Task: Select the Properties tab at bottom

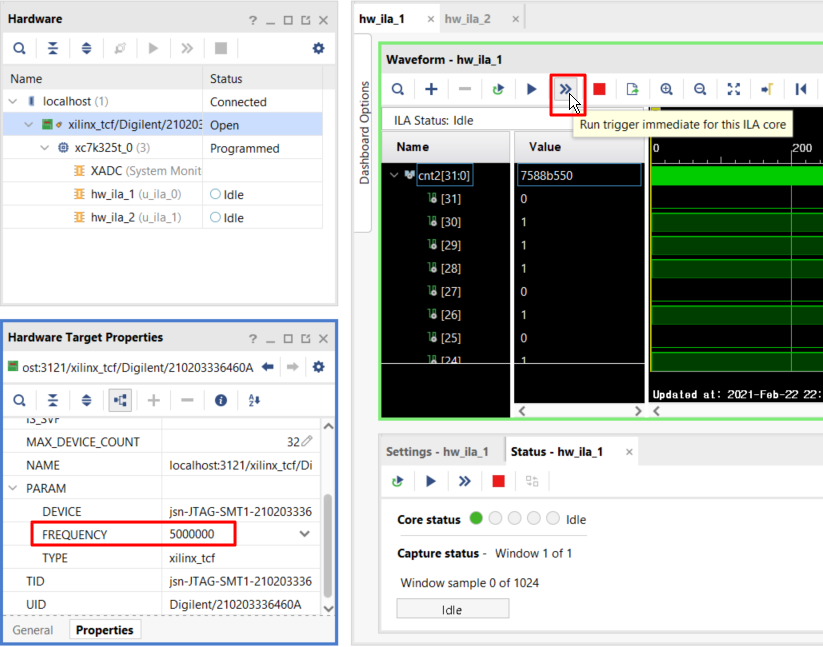Action: (x=104, y=630)
